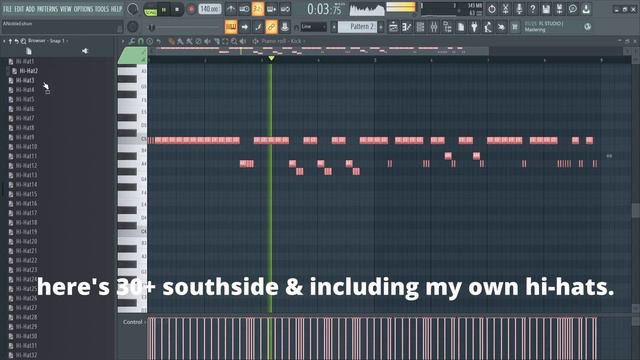Open the FILE menu
The height and width of the screenshot is (360, 640).
click(x=7, y=9)
